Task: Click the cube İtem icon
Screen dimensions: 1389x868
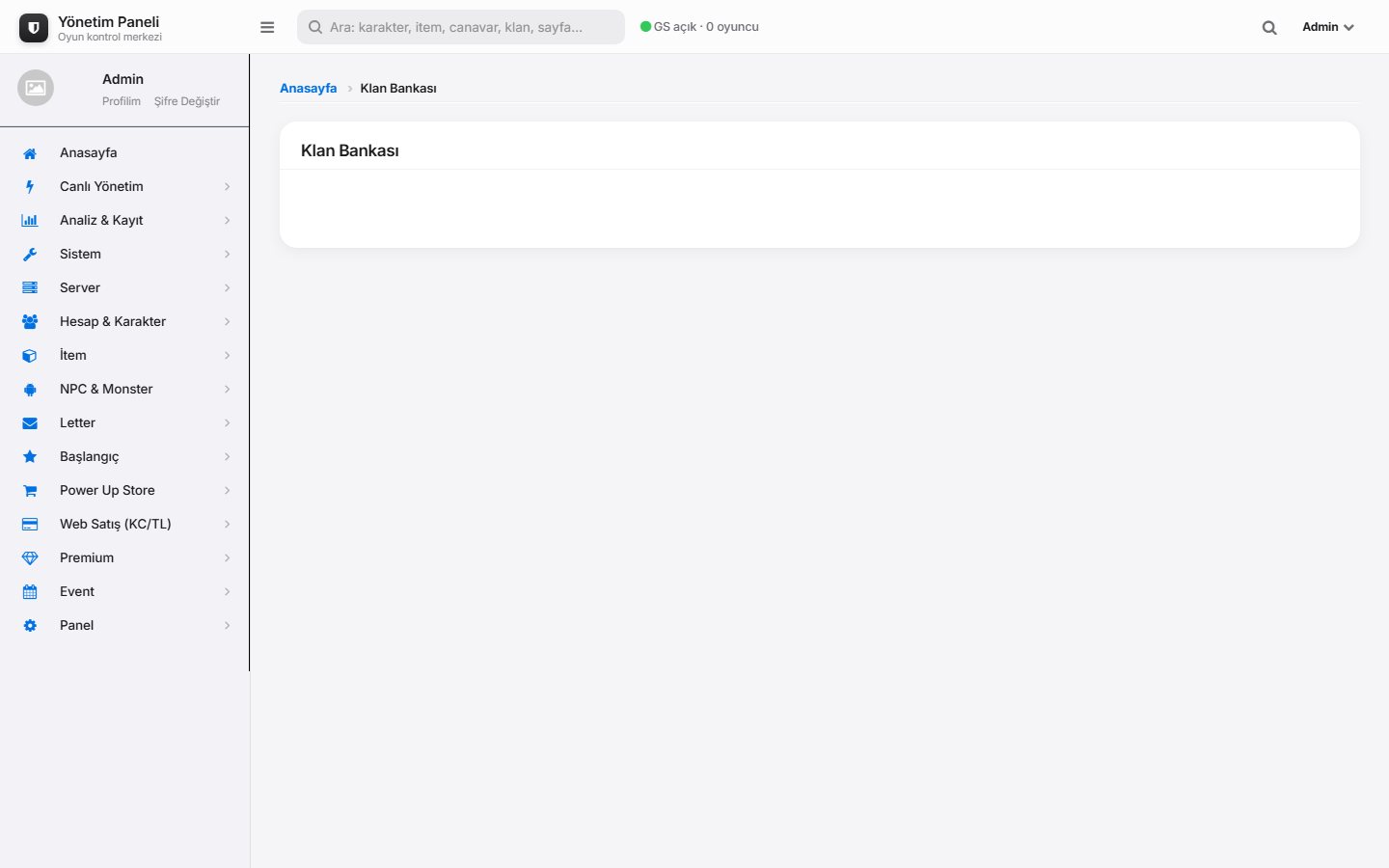Action: tap(30, 356)
